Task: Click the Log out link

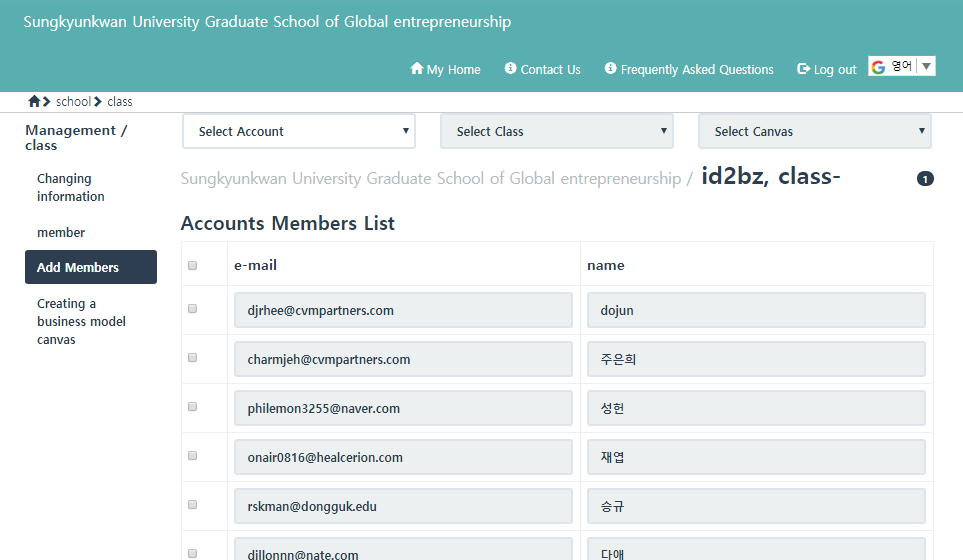Action: click(x=827, y=69)
